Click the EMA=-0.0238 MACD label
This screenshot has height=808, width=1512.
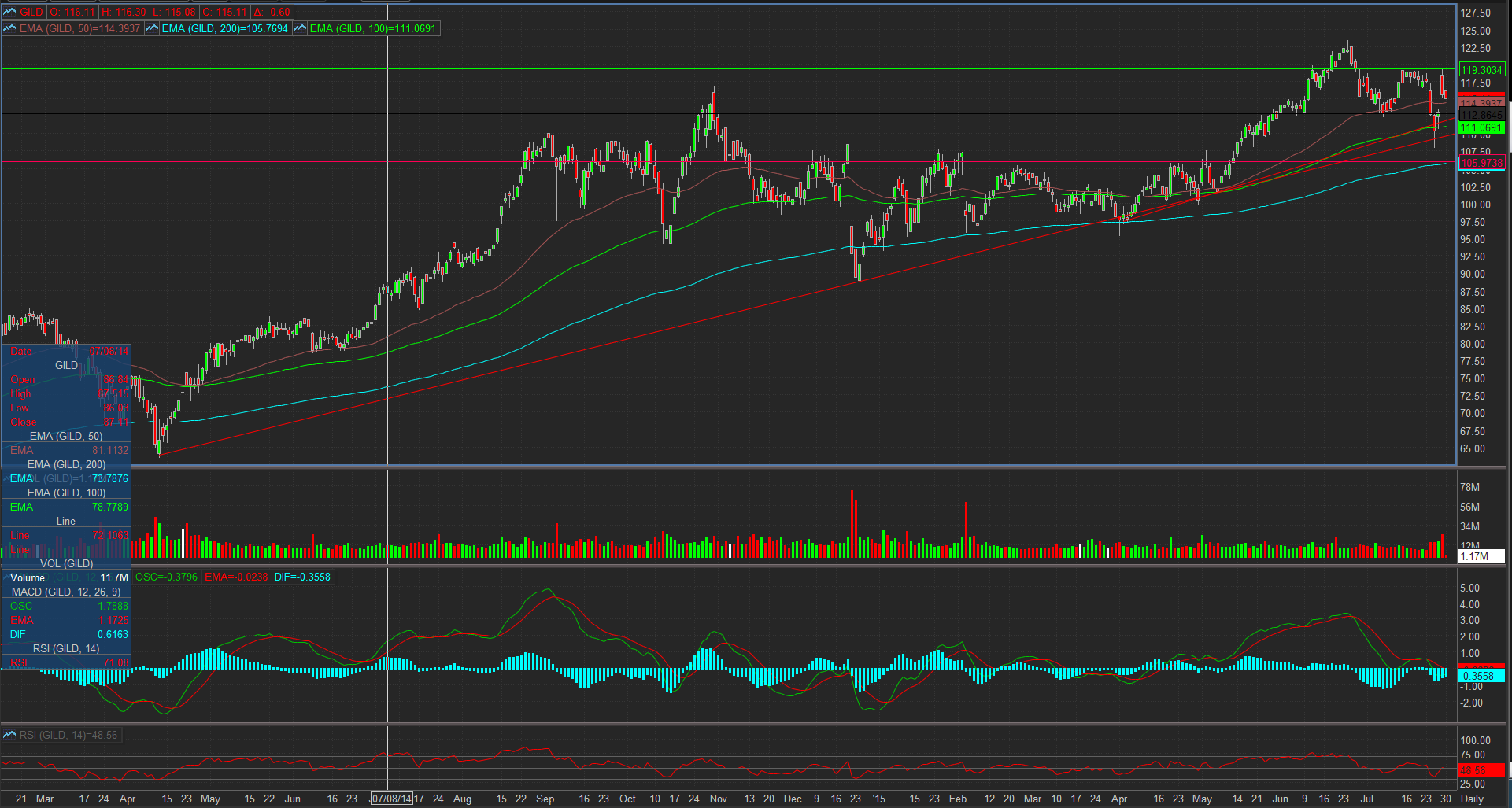pos(235,577)
